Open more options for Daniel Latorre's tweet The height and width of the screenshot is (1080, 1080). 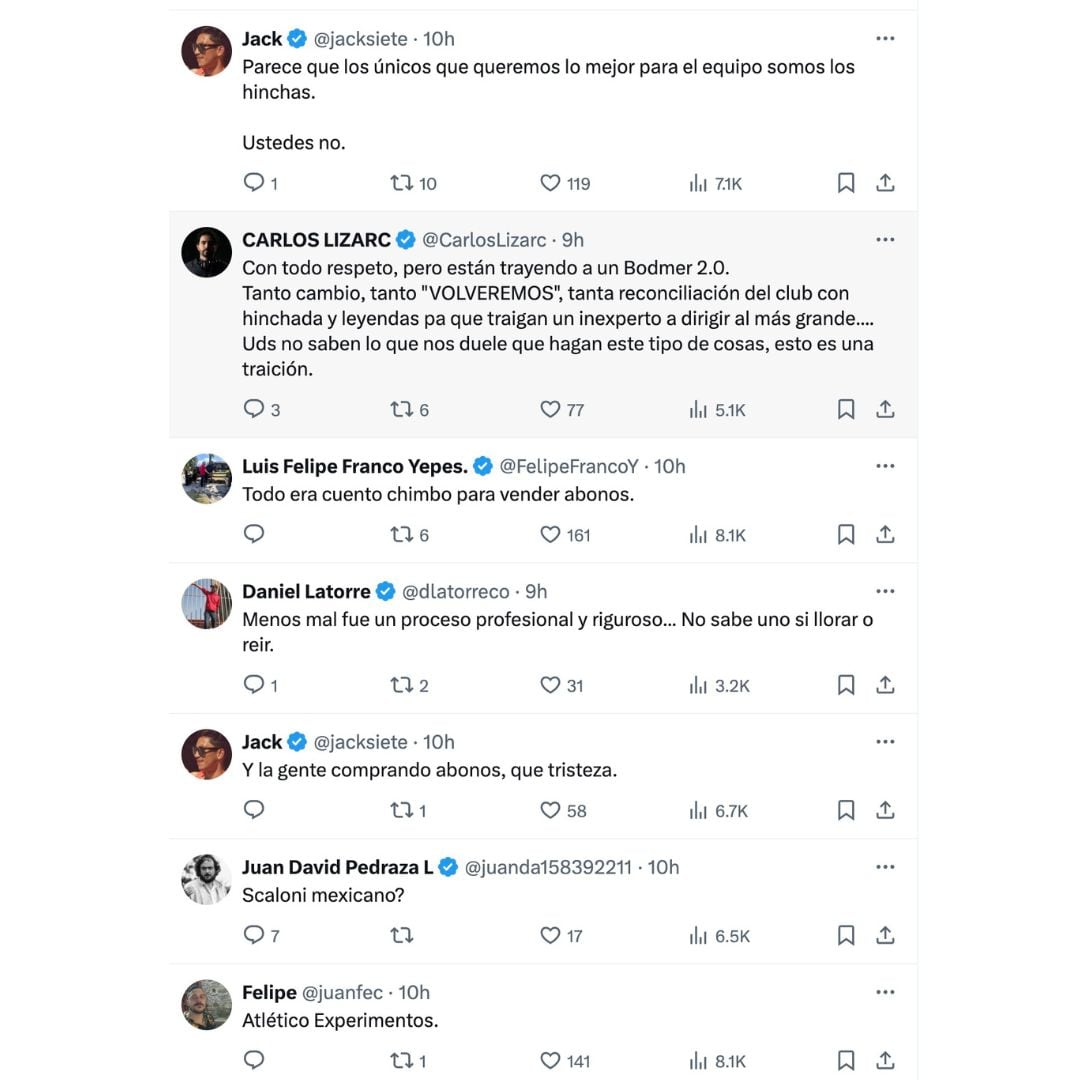coord(885,591)
